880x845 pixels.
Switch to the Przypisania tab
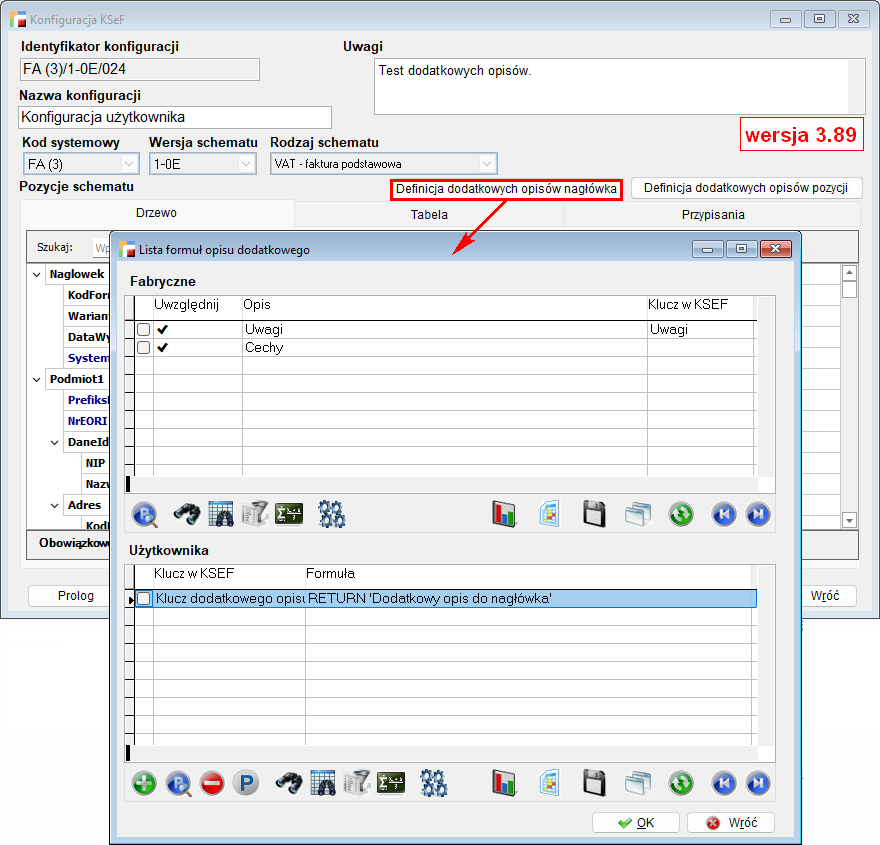[713, 214]
